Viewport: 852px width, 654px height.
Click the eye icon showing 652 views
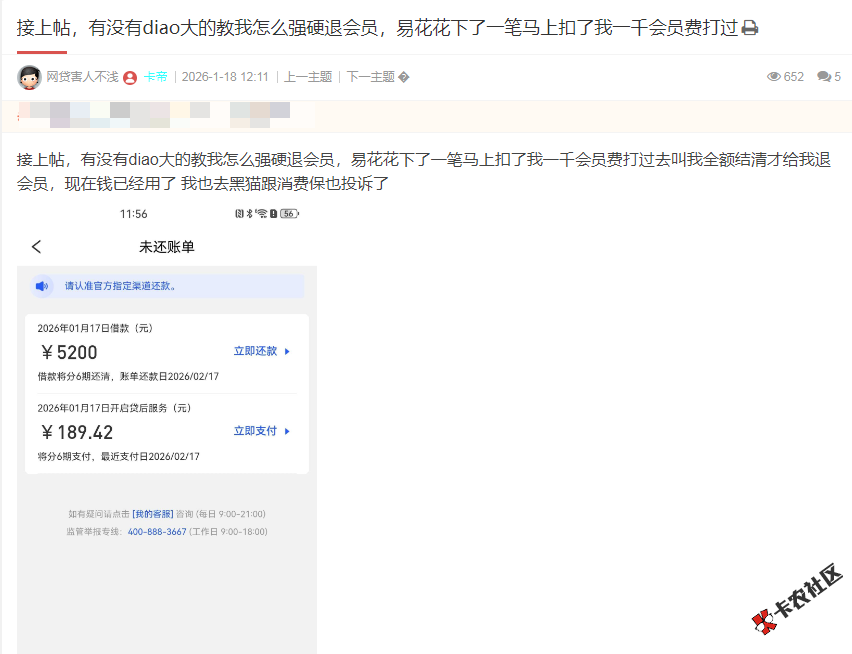click(774, 75)
